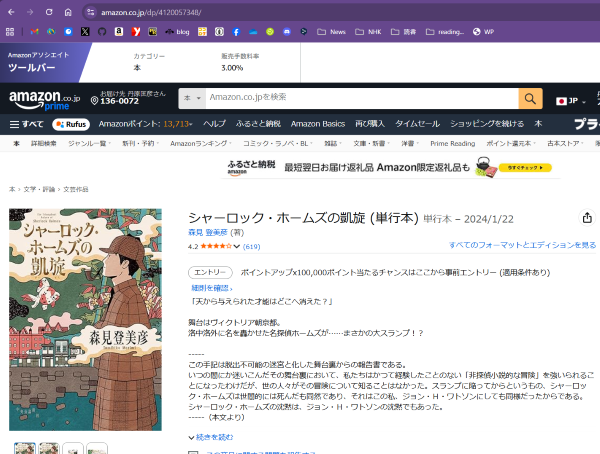Click the orange search magnifier button
The image size is (600, 454).
click(x=530, y=99)
